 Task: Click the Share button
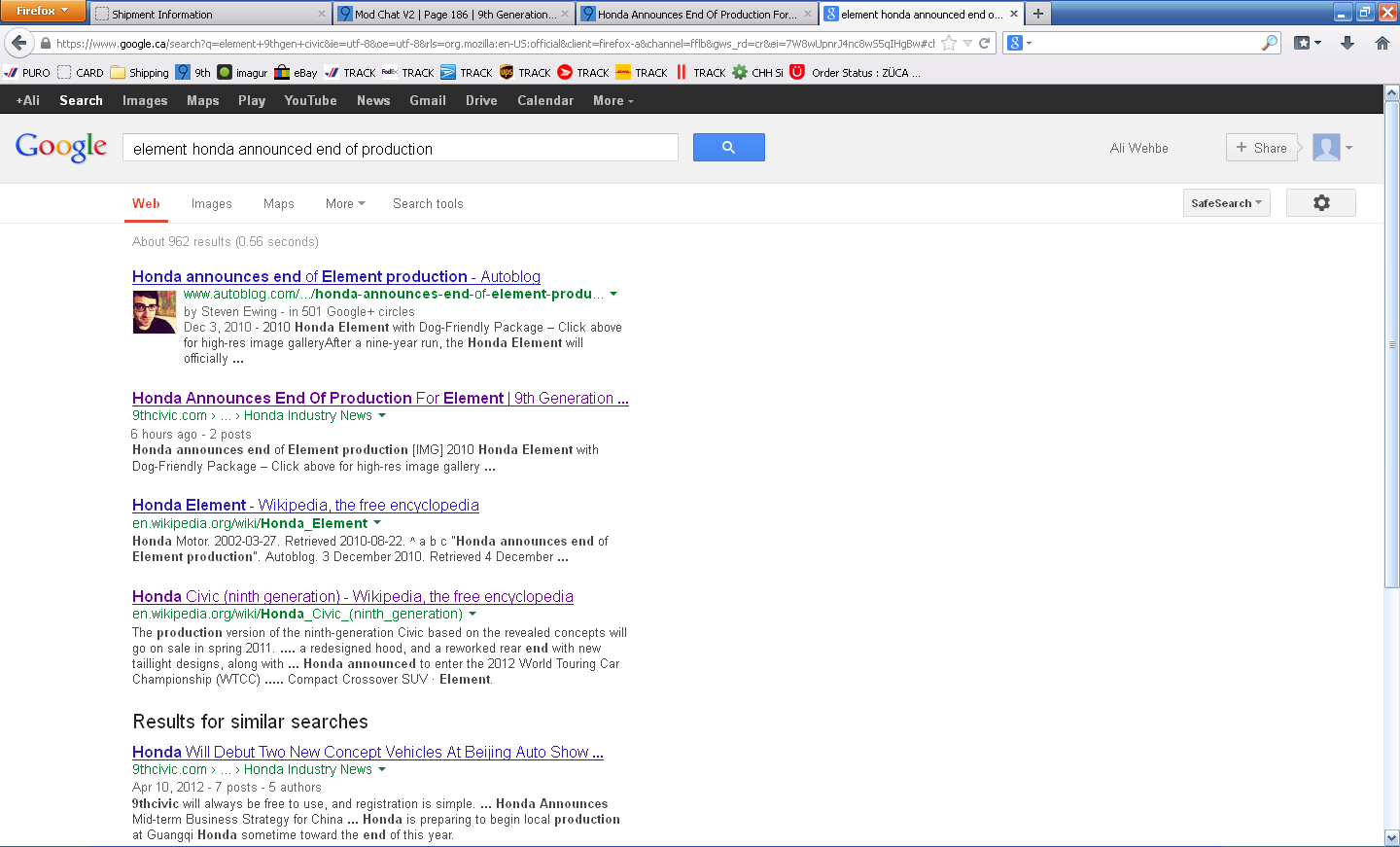(1261, 148)
